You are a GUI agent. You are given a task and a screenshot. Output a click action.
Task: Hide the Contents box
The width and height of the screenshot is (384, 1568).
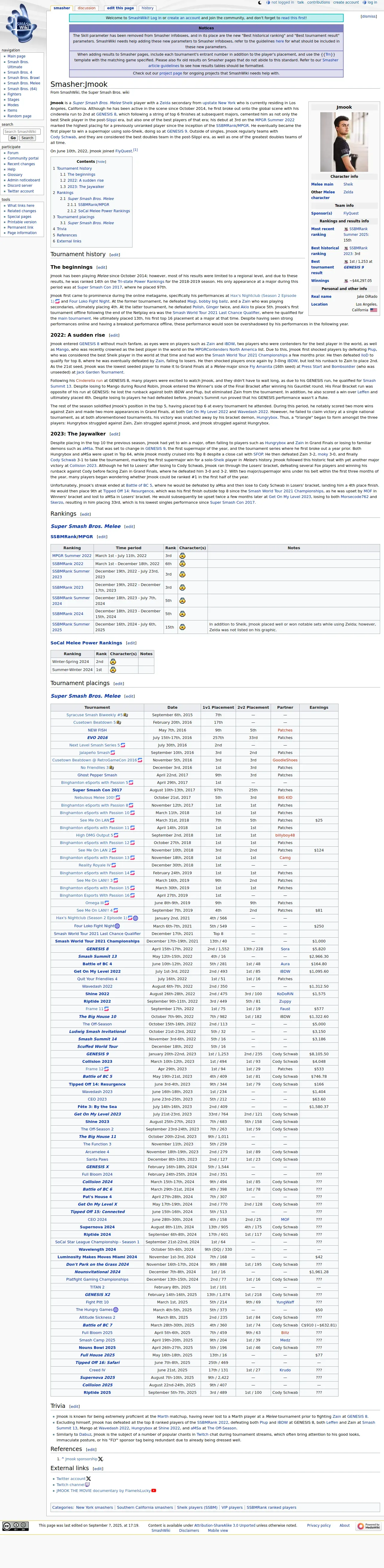click(101, 162)
